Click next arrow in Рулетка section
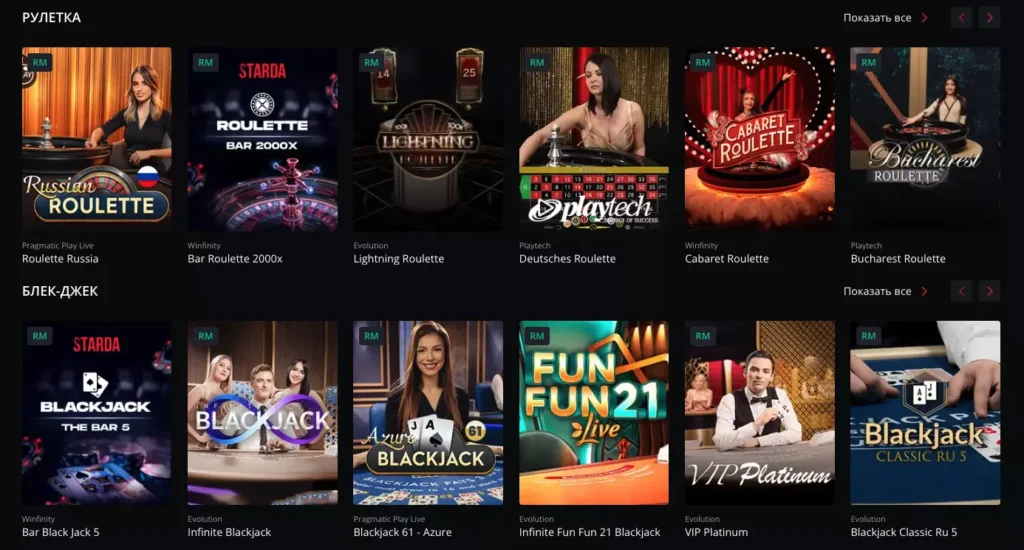Screen dimensions: 1024x550 tap(989, 18)
